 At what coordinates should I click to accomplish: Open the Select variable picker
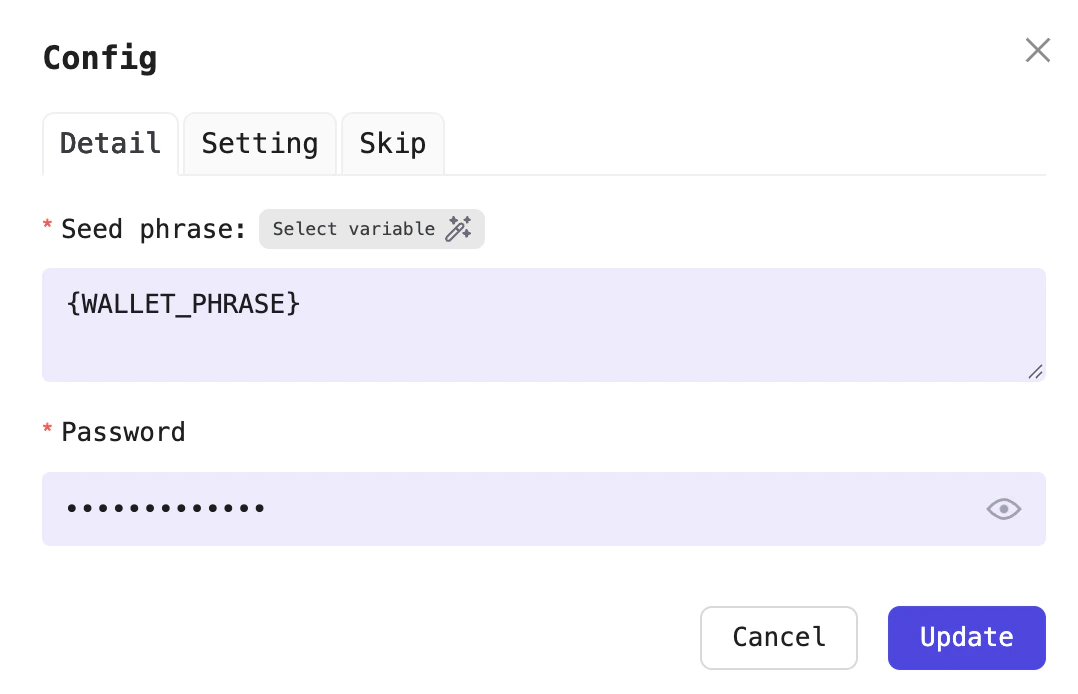click(x=354, y=229)
